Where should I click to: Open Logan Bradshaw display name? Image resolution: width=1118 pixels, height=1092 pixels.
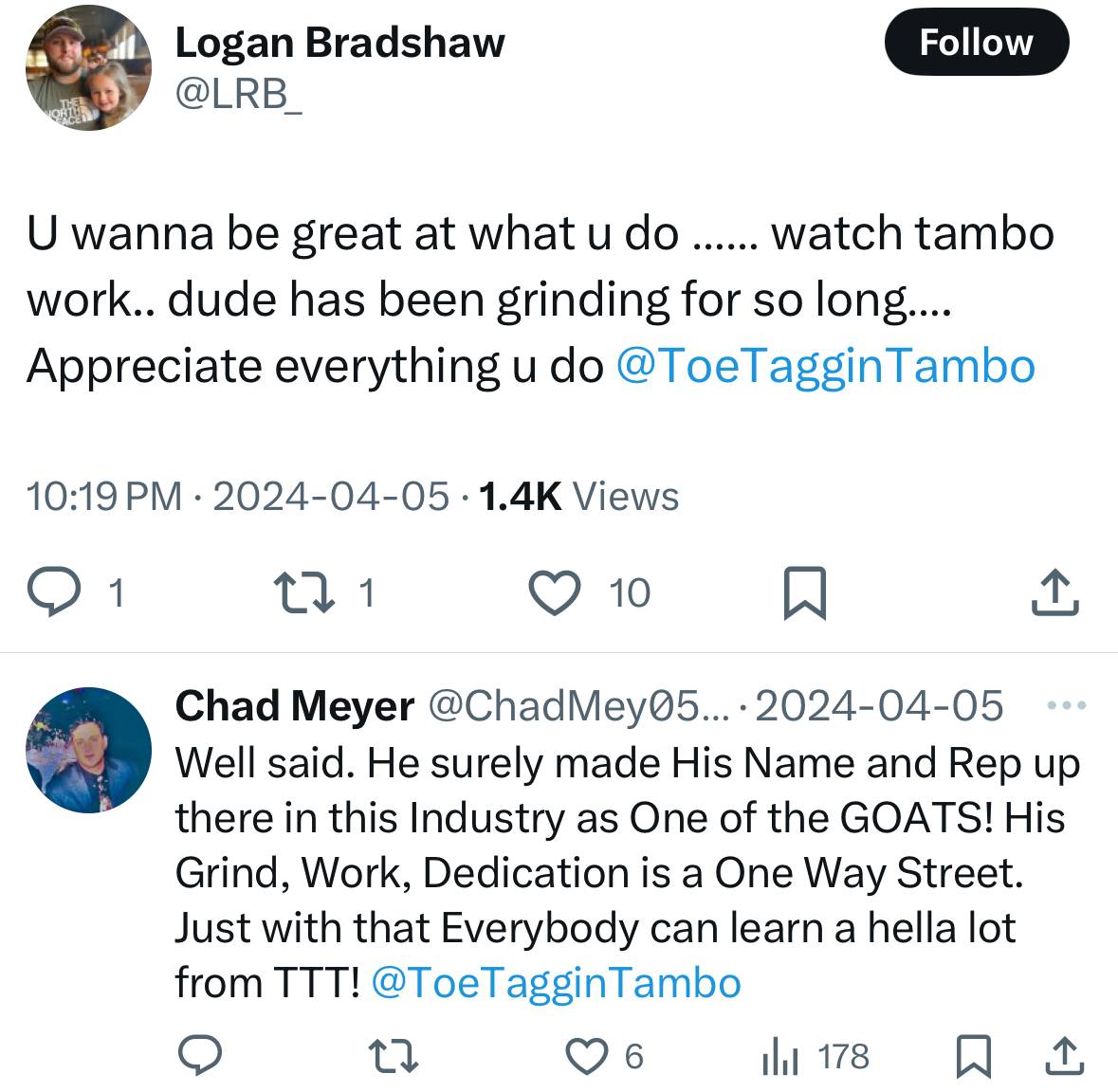point(339,43)
